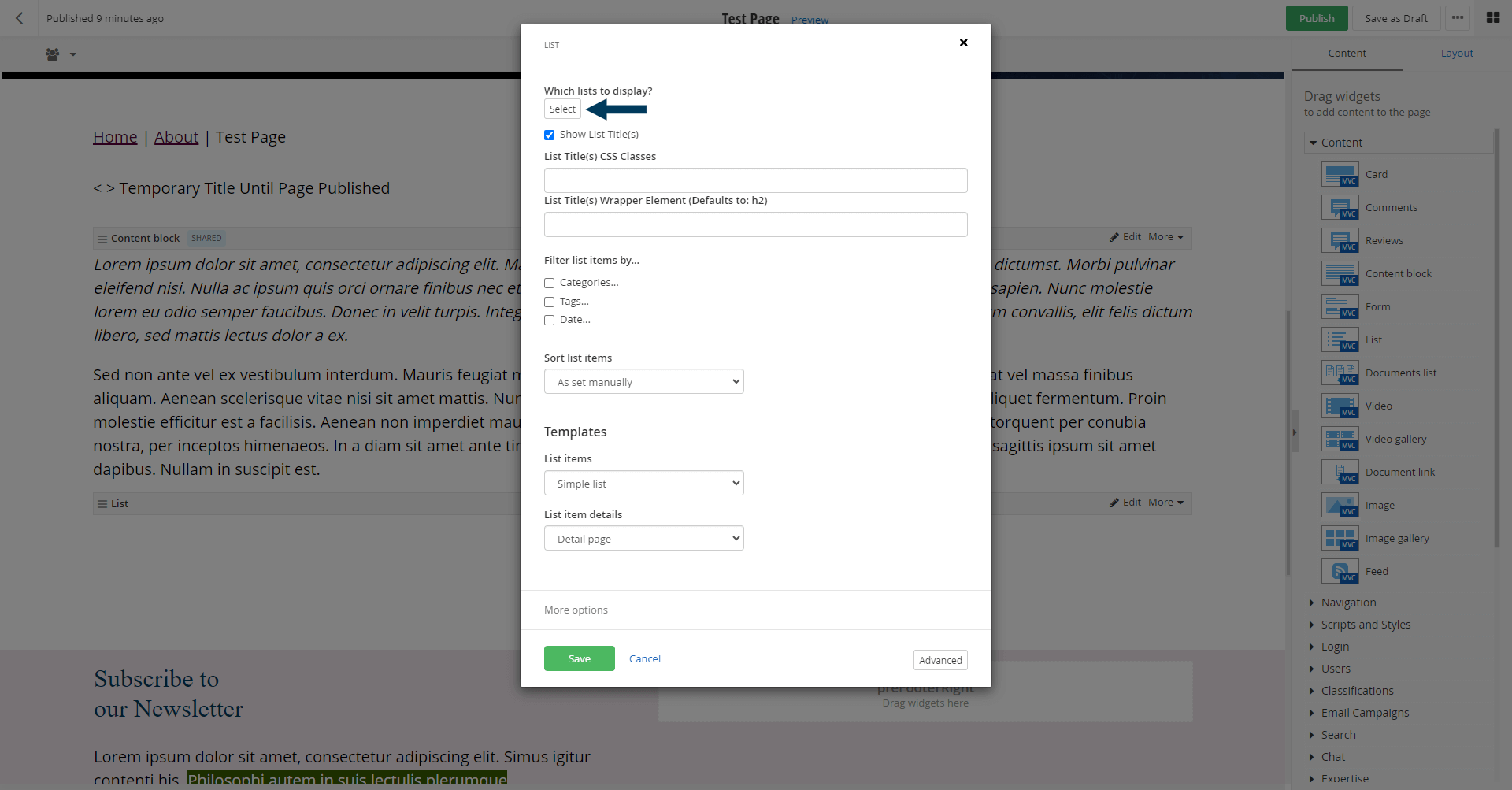Expand More options in dialog
1512x790 pixels.
coord(576,610)
